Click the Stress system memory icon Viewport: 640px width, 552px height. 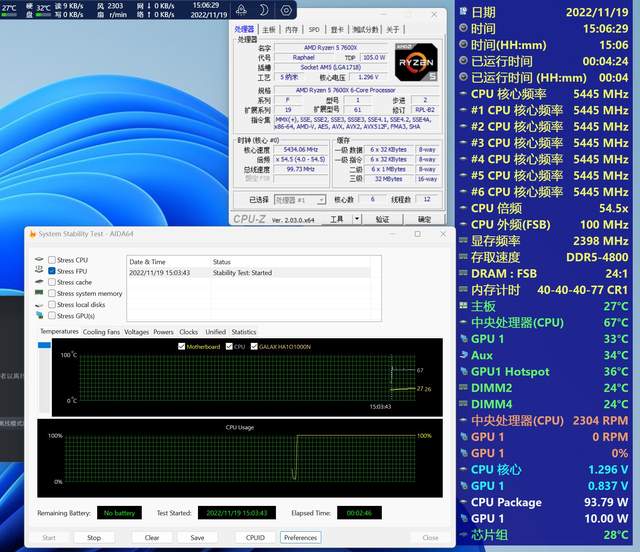tap(39, 293)
